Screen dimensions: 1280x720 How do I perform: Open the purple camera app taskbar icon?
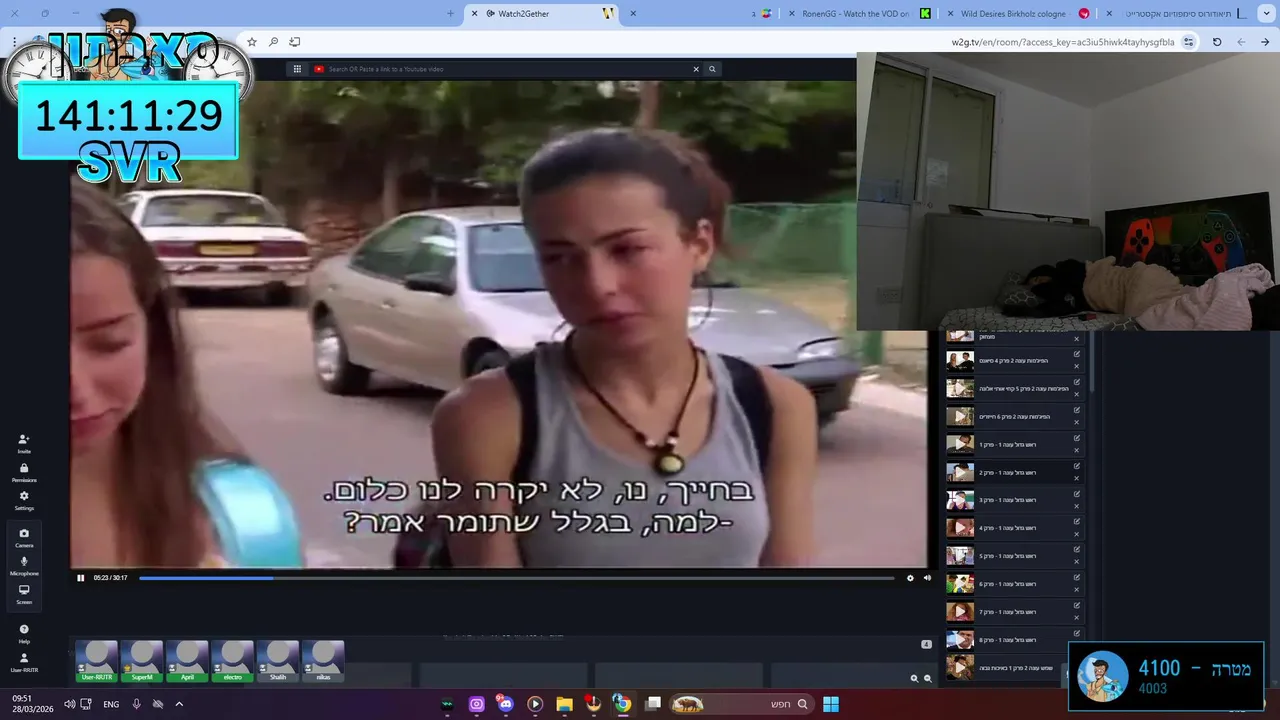click(476, 704)
